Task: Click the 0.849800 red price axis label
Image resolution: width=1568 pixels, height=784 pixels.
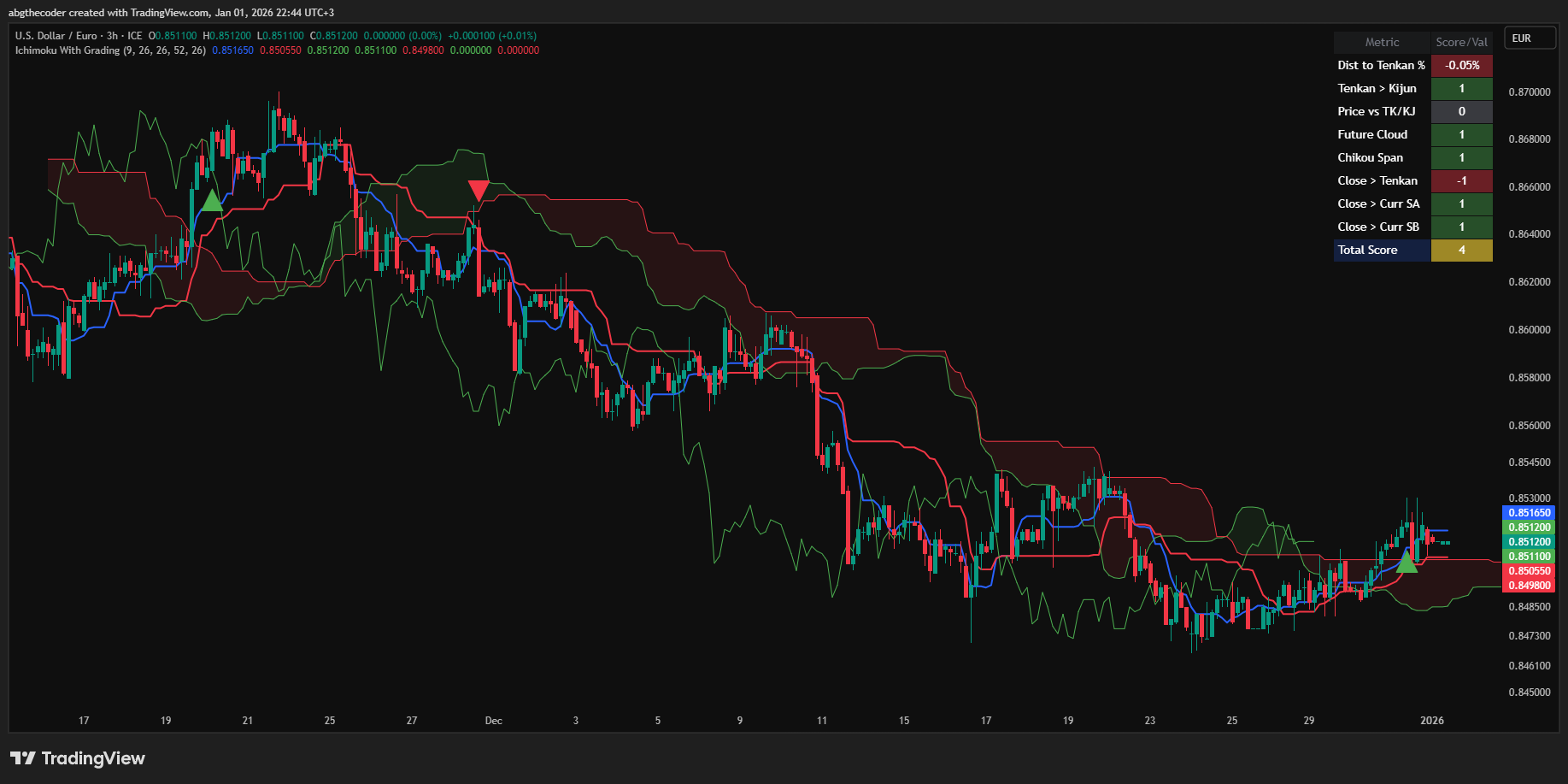Action: pyautogui.click(x=1529, y=586)
